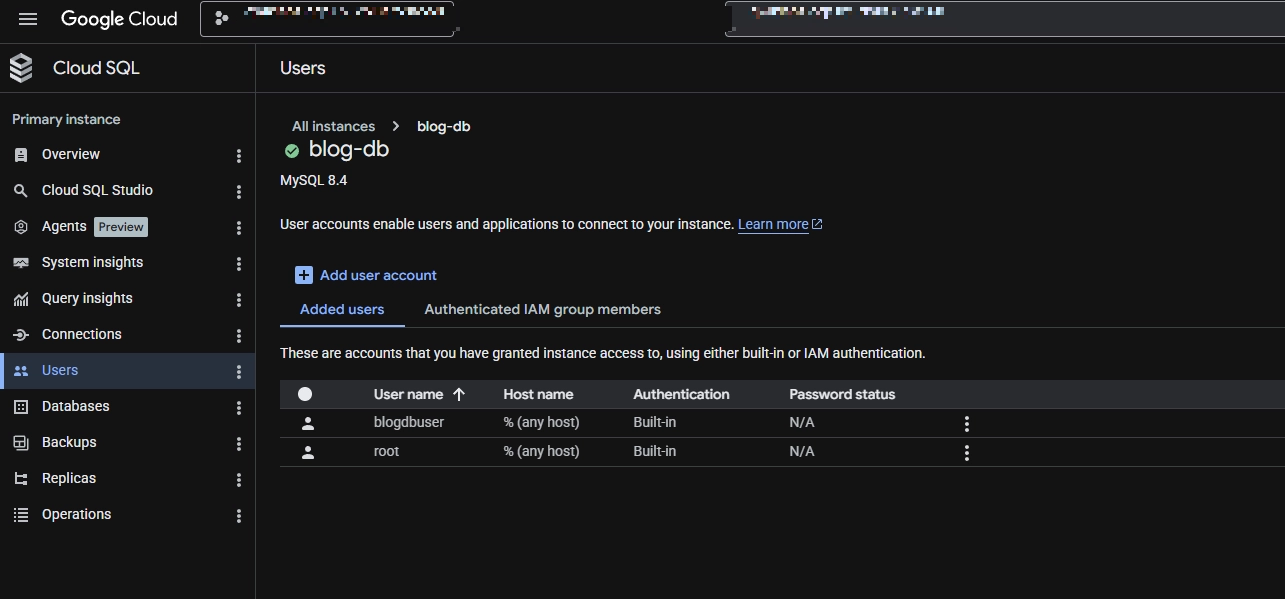
Task: Open Cloud SQL Studio page
Action: point(97,190)
